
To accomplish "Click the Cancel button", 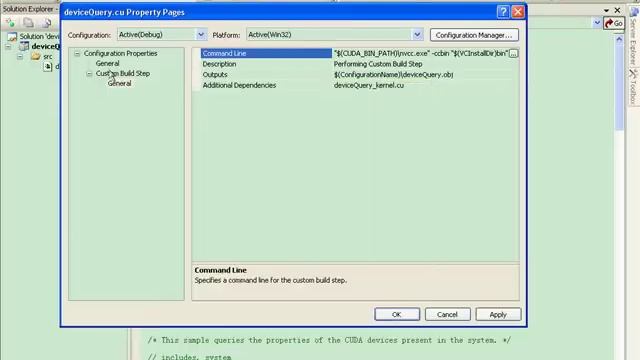I will [x=447, y=314].
